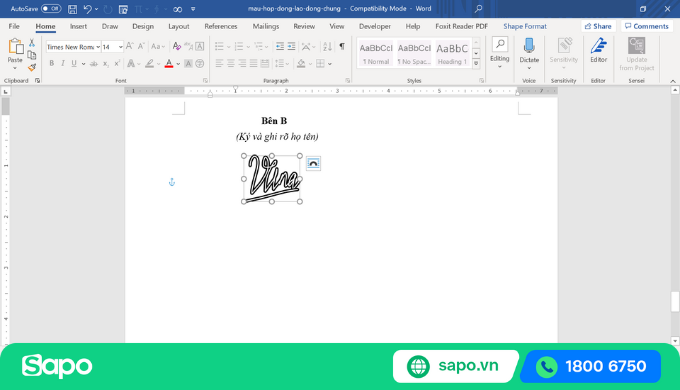Toggle AutoSave switch off/on
Image resolution: width=680 pixels, height=390 pixels.
pos(51,9)
